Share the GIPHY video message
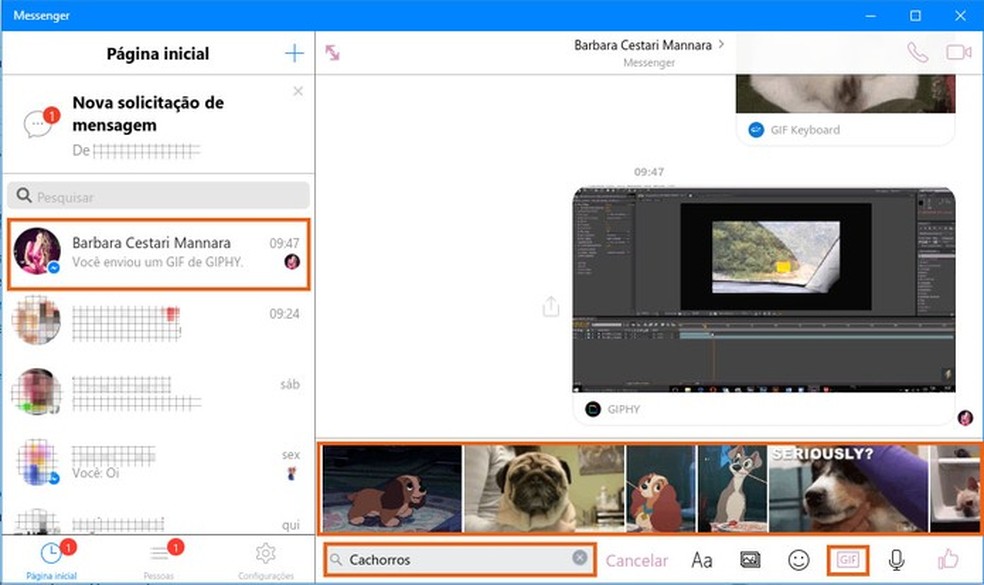Viewport: 984px width, 585px height. (550, 307)
